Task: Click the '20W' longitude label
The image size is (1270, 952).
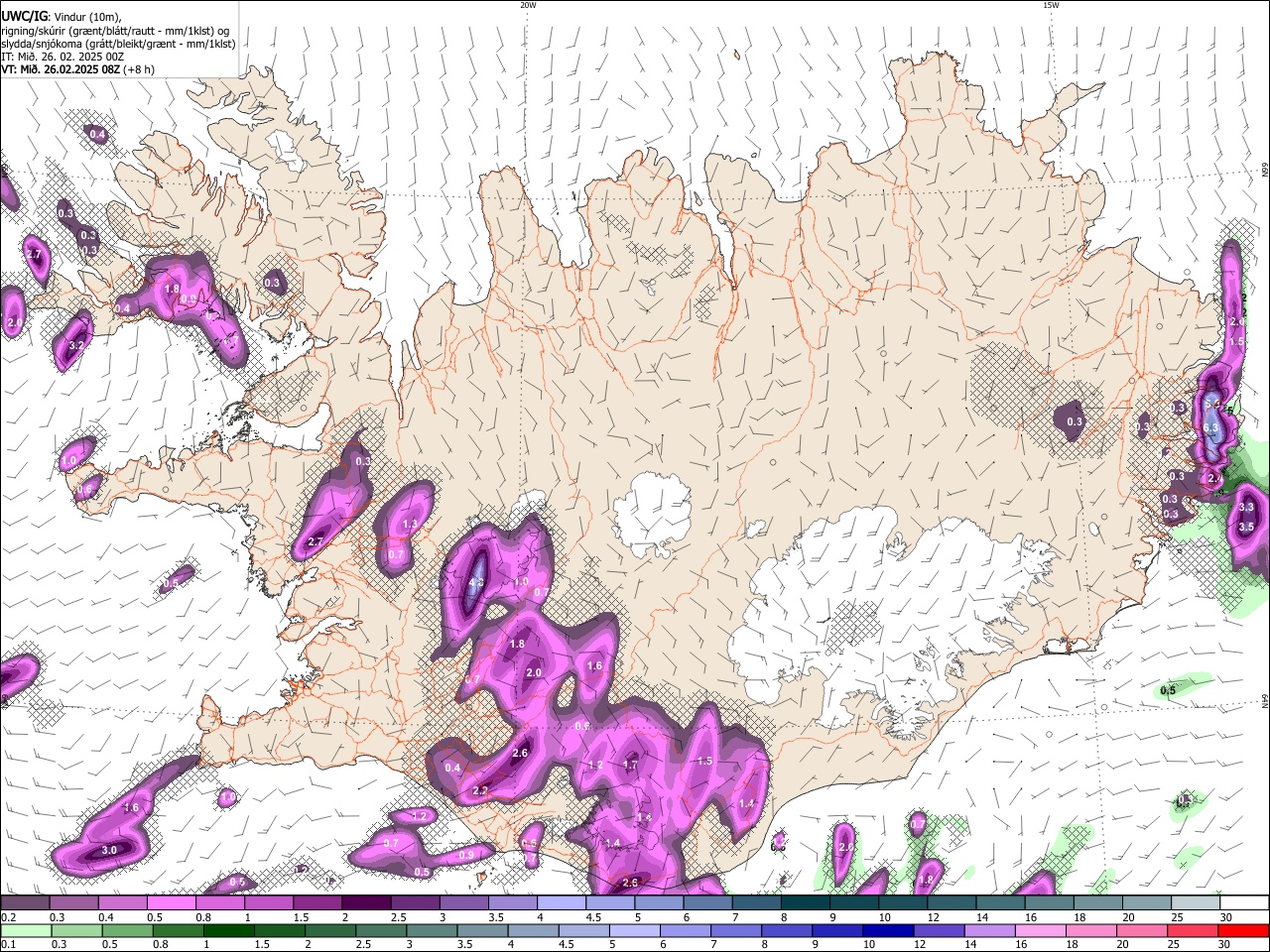Action: pyautogui.click(x=528, y=5)
